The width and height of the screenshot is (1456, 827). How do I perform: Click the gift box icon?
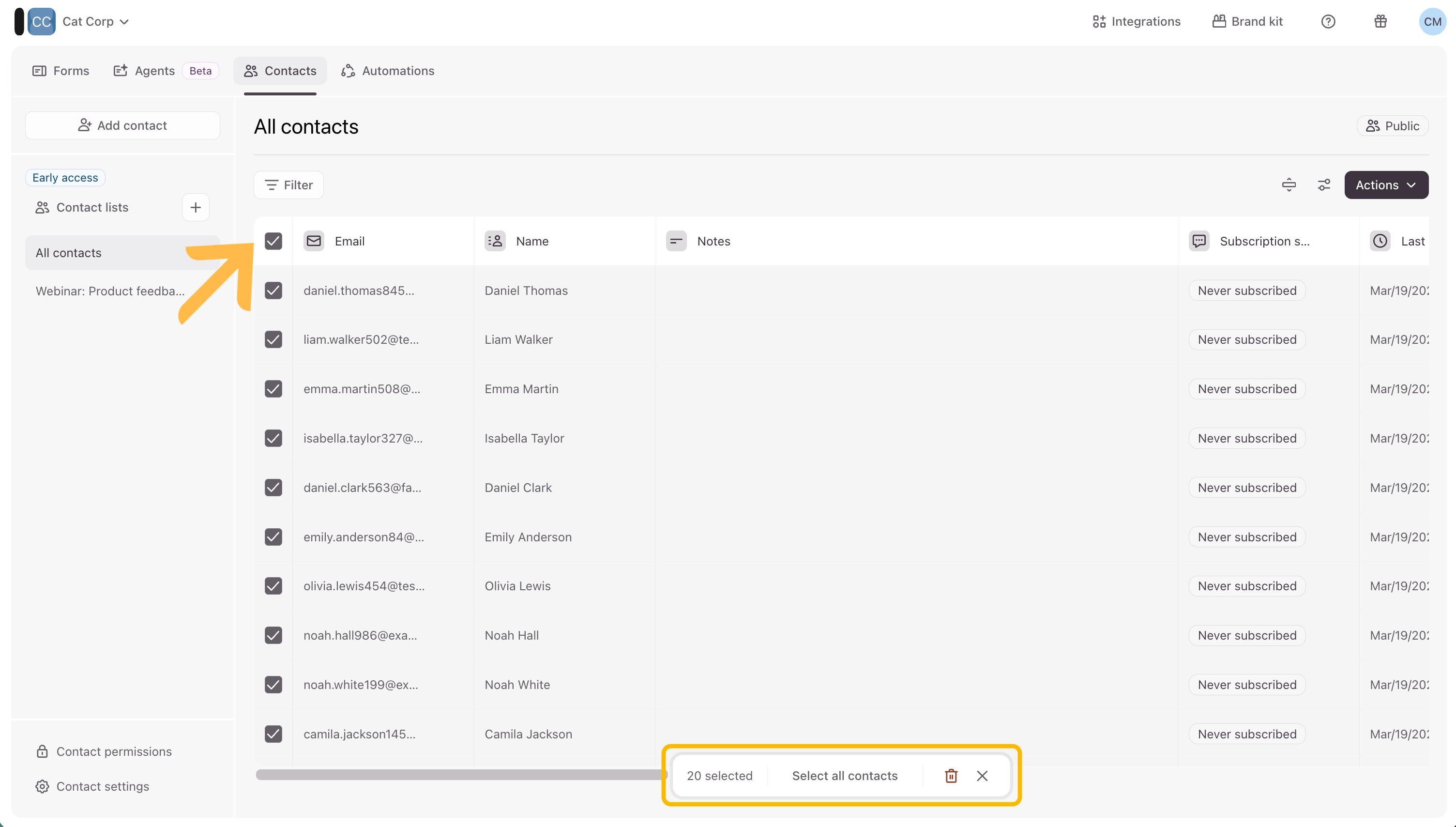1380,22
